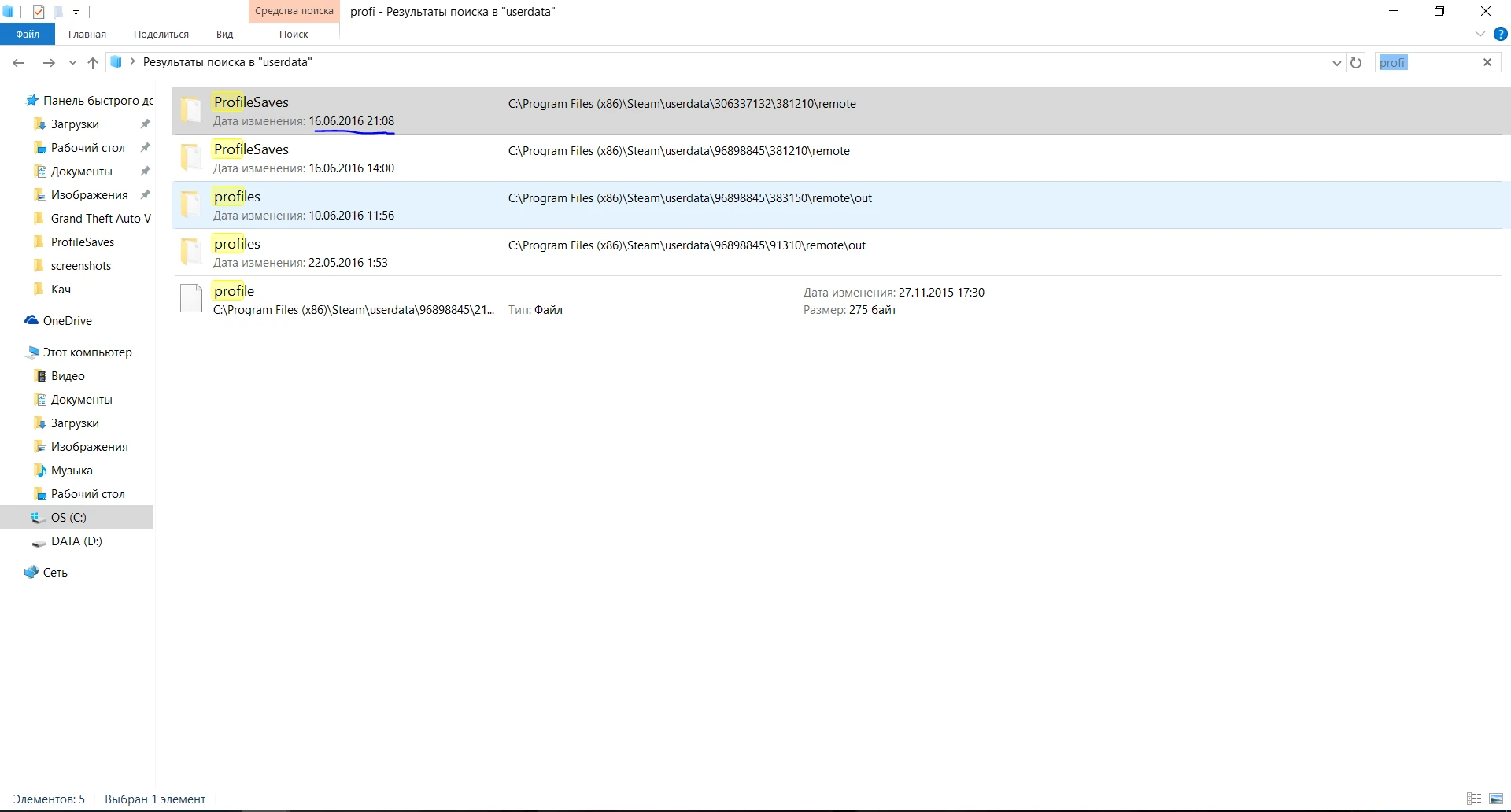Click path ending 306337132\381210\remote
This screenshot has width=1511, height=812.
coord(682,104)
